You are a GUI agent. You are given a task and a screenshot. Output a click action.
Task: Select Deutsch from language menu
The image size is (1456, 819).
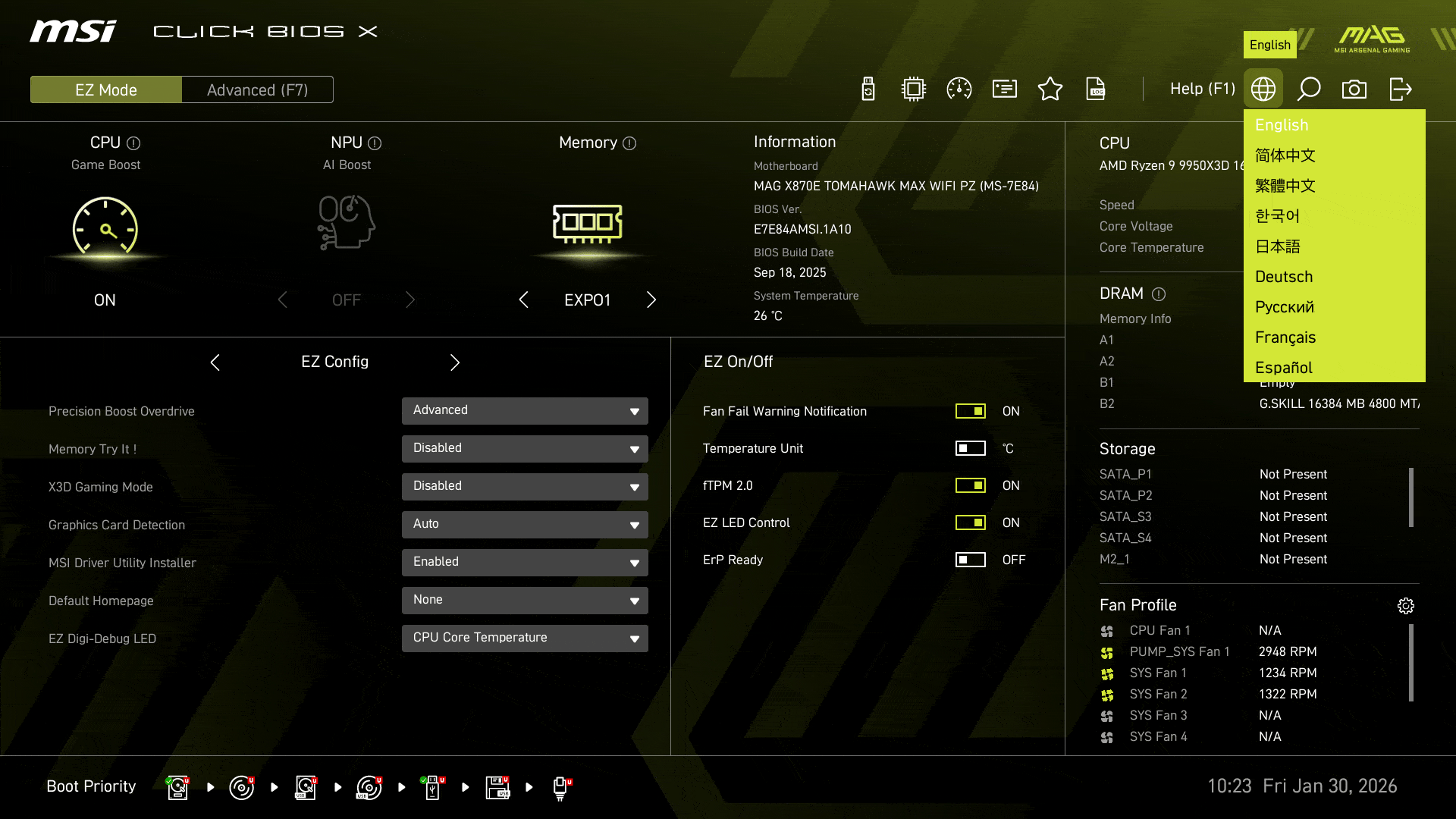point(1284,277)
